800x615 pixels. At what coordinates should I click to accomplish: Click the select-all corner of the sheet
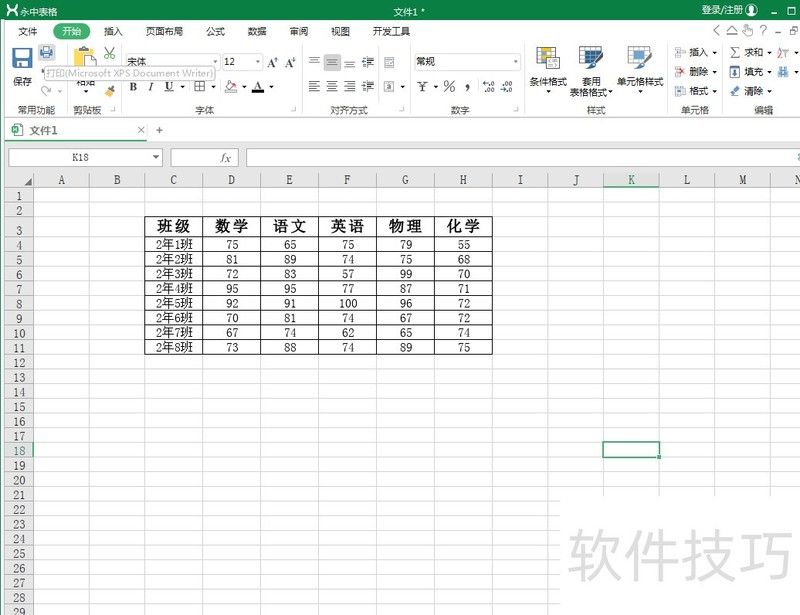click(x=19, y=180)
